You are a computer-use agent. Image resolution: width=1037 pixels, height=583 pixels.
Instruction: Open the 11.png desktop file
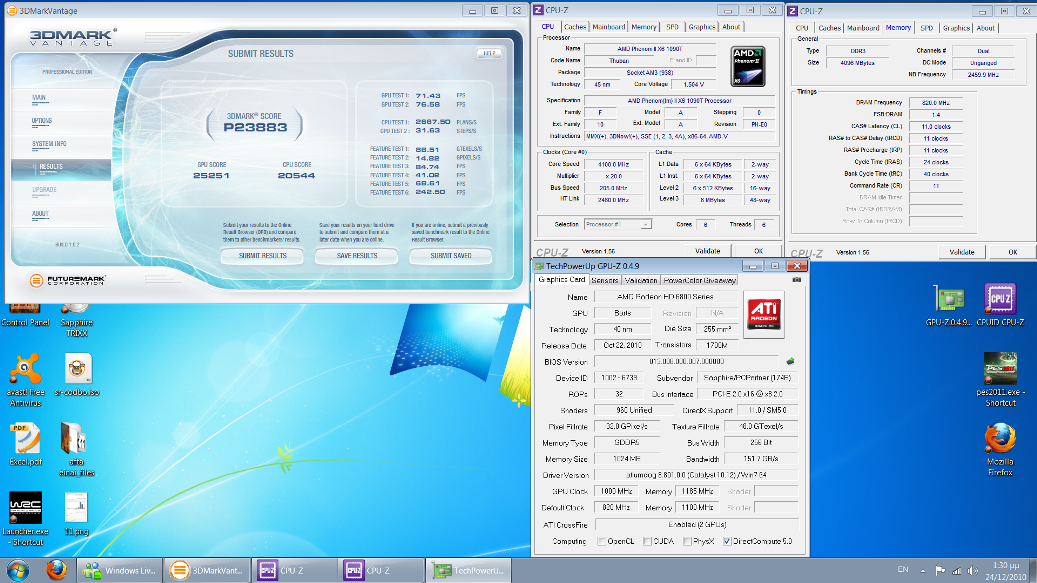(77, 514)
